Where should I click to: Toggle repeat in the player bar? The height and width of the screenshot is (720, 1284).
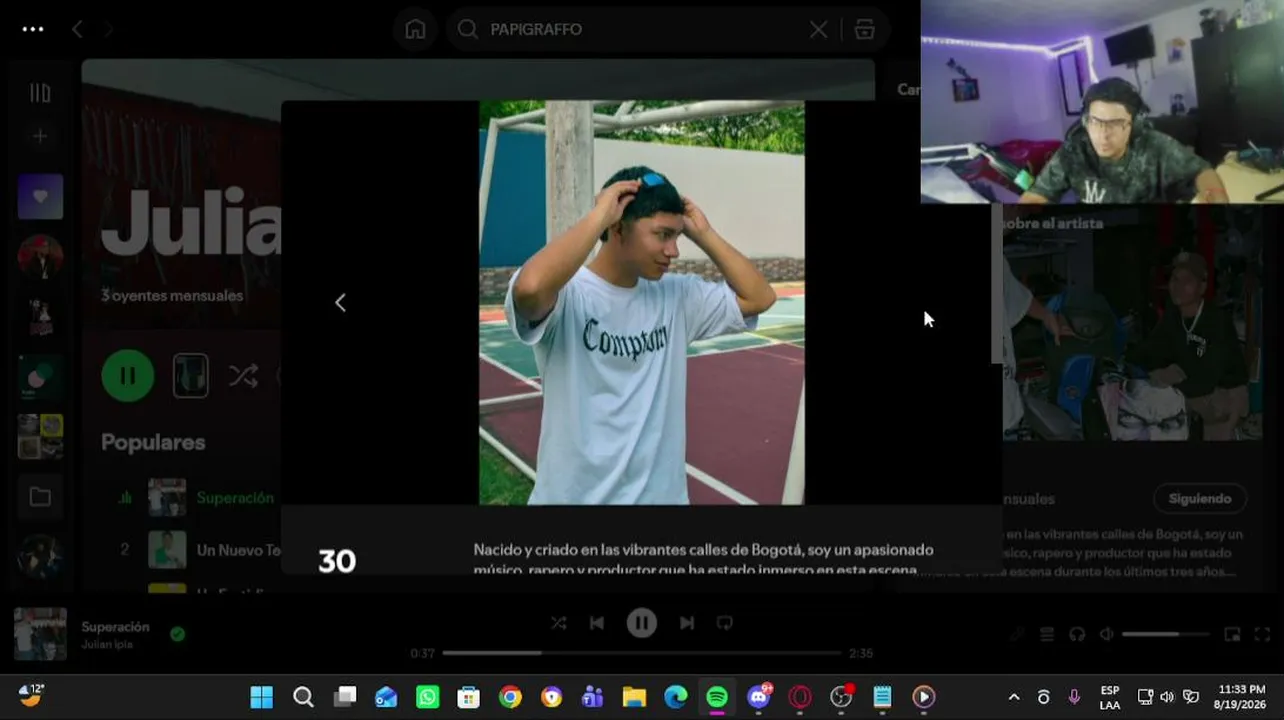point(725,623)
